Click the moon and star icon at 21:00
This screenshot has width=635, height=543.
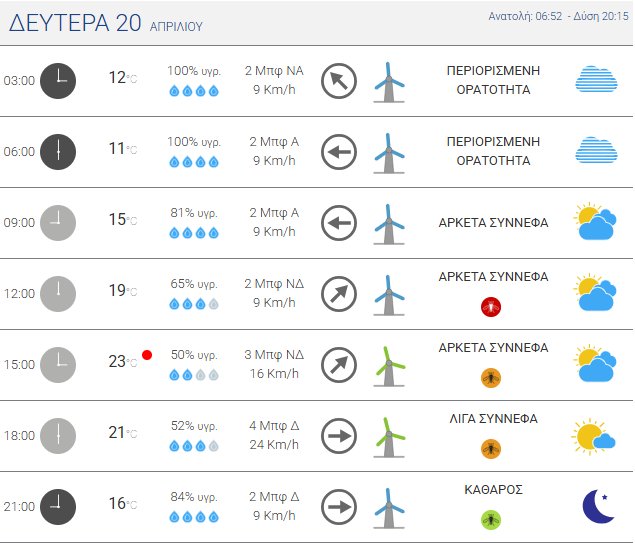click(x=598, y=506)
